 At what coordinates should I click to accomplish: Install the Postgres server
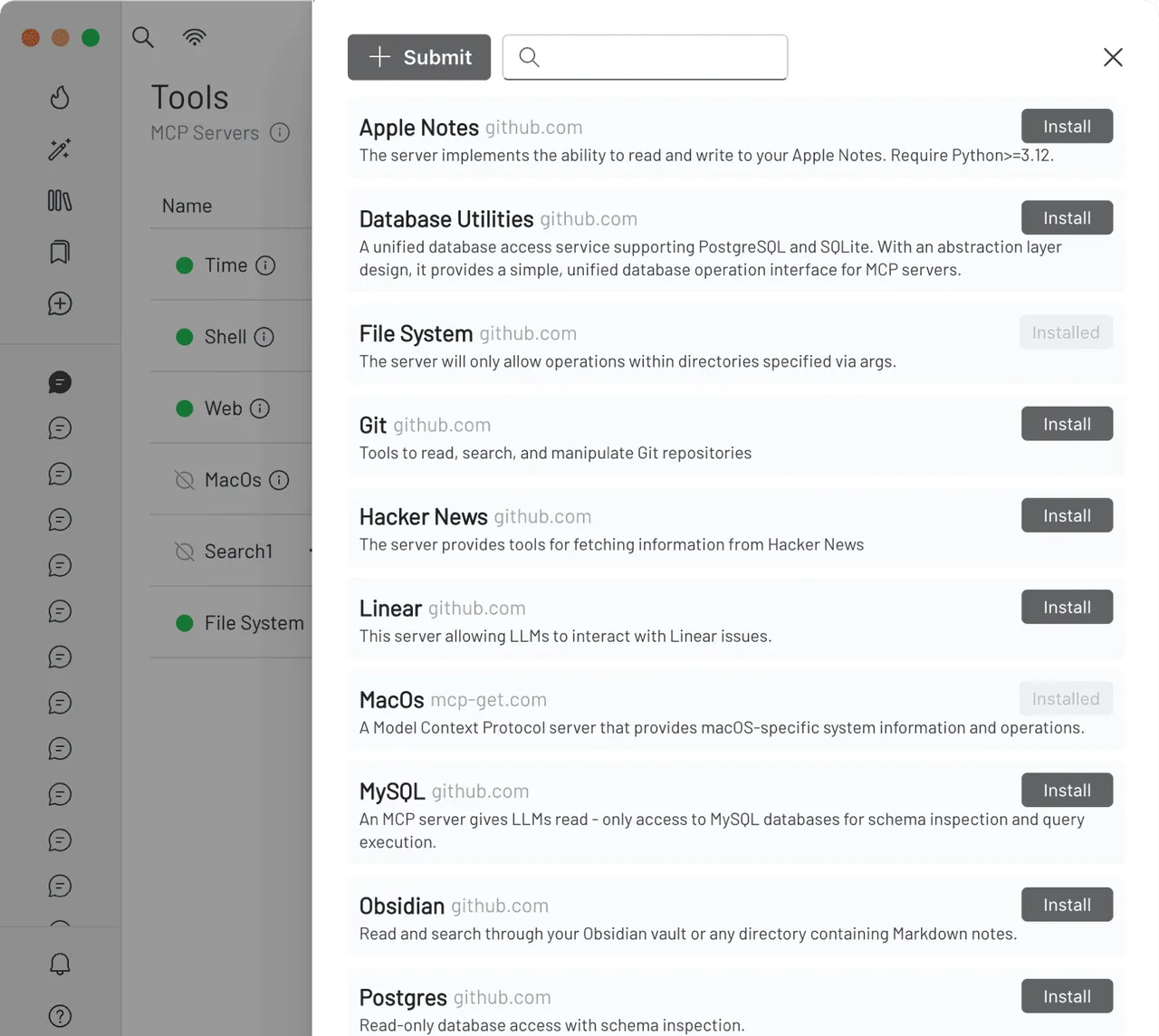pyautogui.click(x=1067, y=996)
